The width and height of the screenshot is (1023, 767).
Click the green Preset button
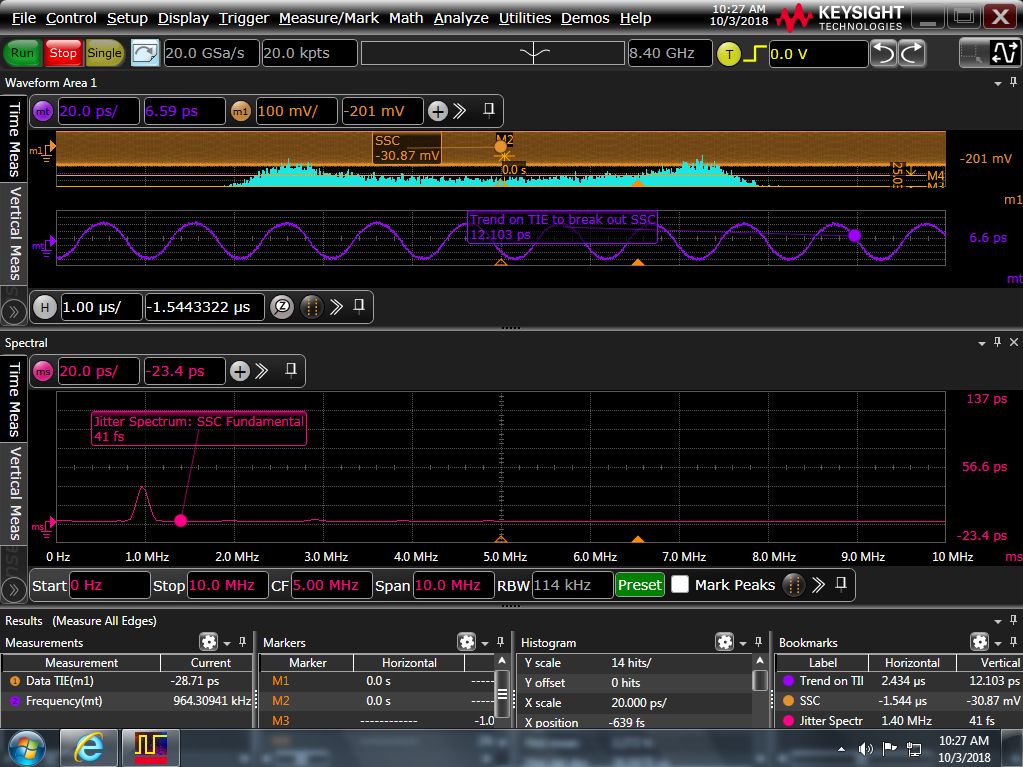pyautogui.click(x=640, y=585)
